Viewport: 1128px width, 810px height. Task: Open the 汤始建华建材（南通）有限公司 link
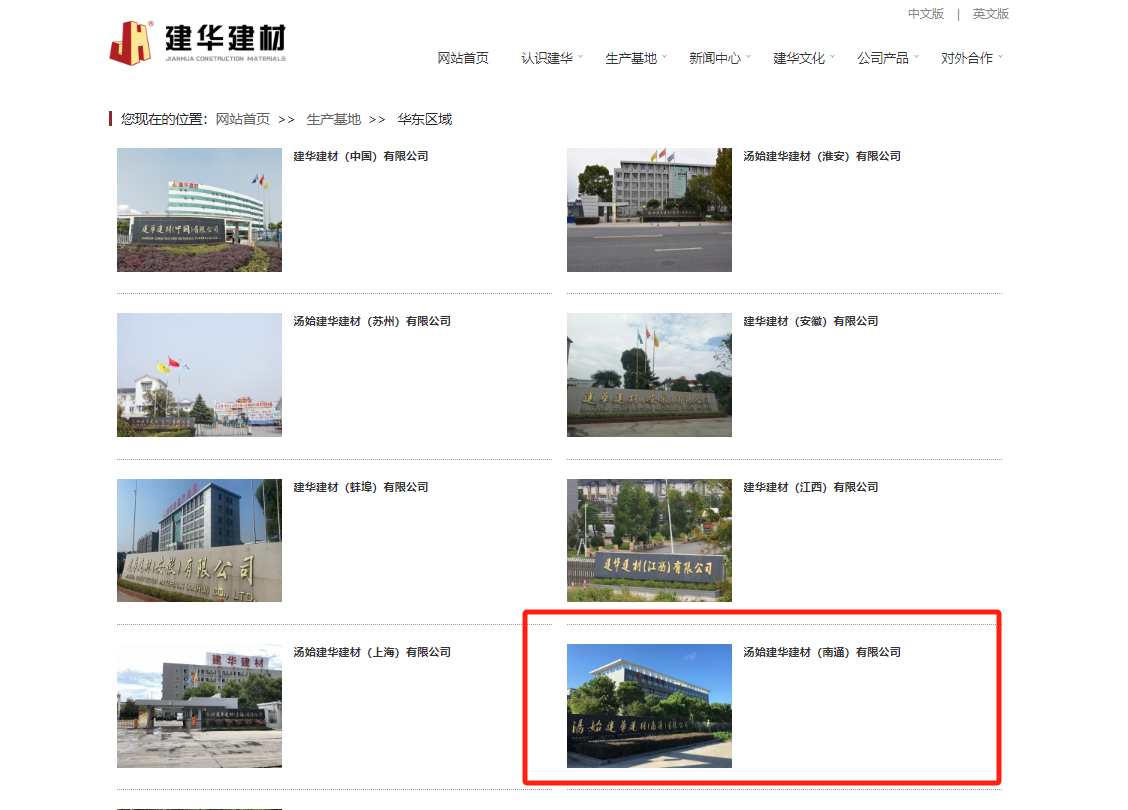click(x=822, y=652)
